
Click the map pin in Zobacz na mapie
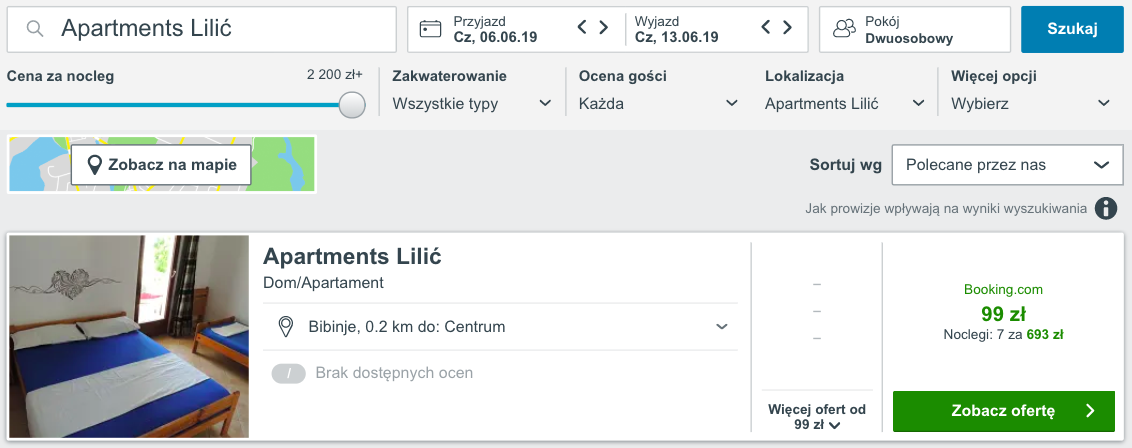click(x=94, y=165)
